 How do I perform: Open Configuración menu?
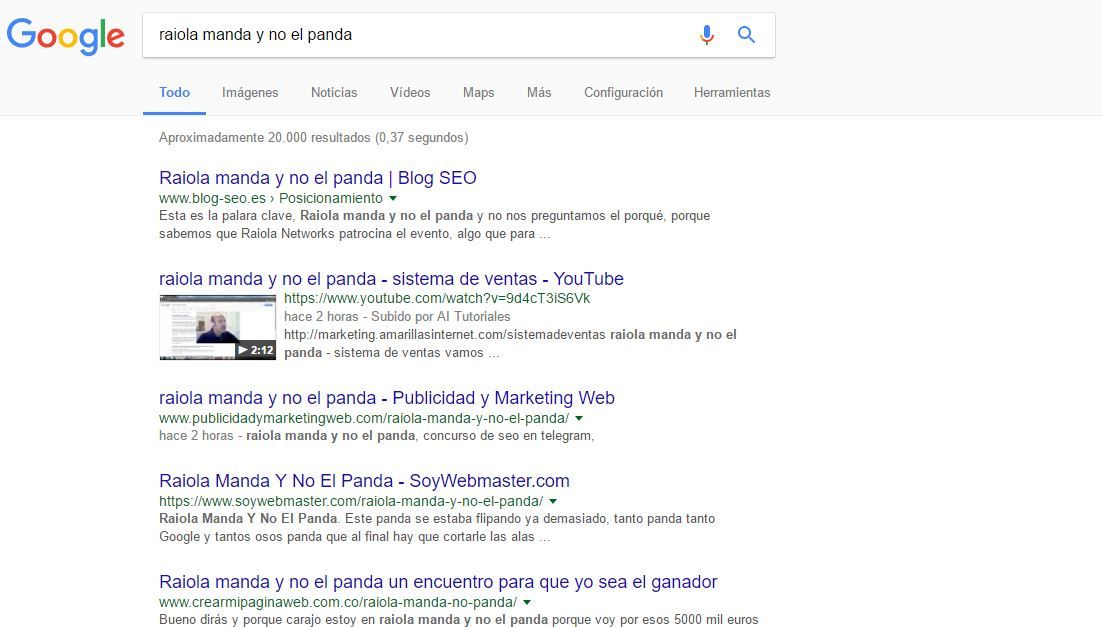(623, 92)
